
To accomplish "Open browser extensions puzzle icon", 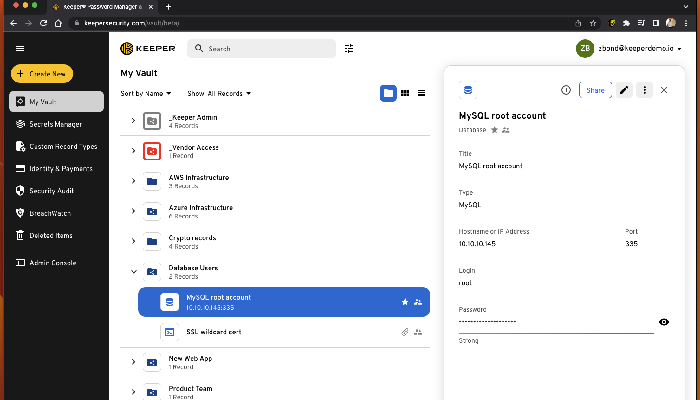I will click(626, 23).
